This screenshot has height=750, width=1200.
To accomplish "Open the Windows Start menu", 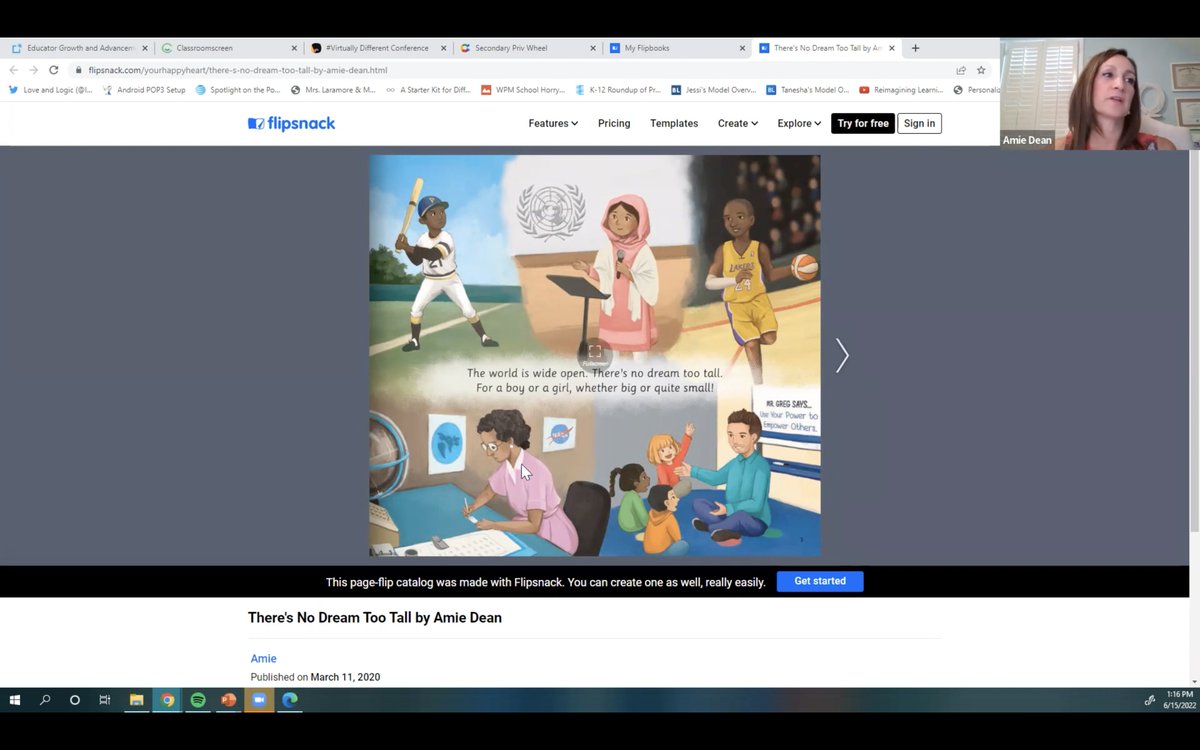I will click(14, 700).
